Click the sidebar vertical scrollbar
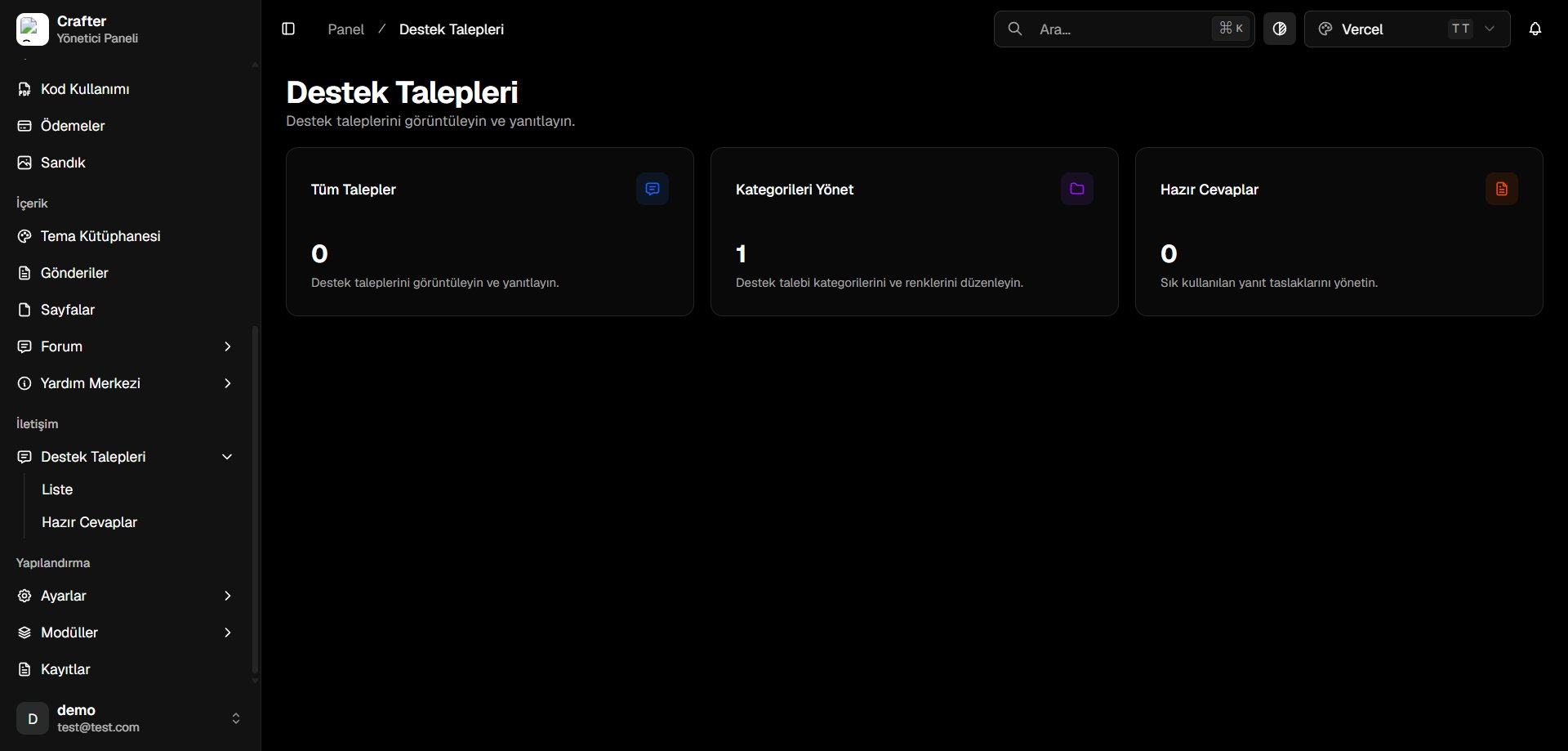This screenshot has width=1568, height=751. (x=255, y=498)
